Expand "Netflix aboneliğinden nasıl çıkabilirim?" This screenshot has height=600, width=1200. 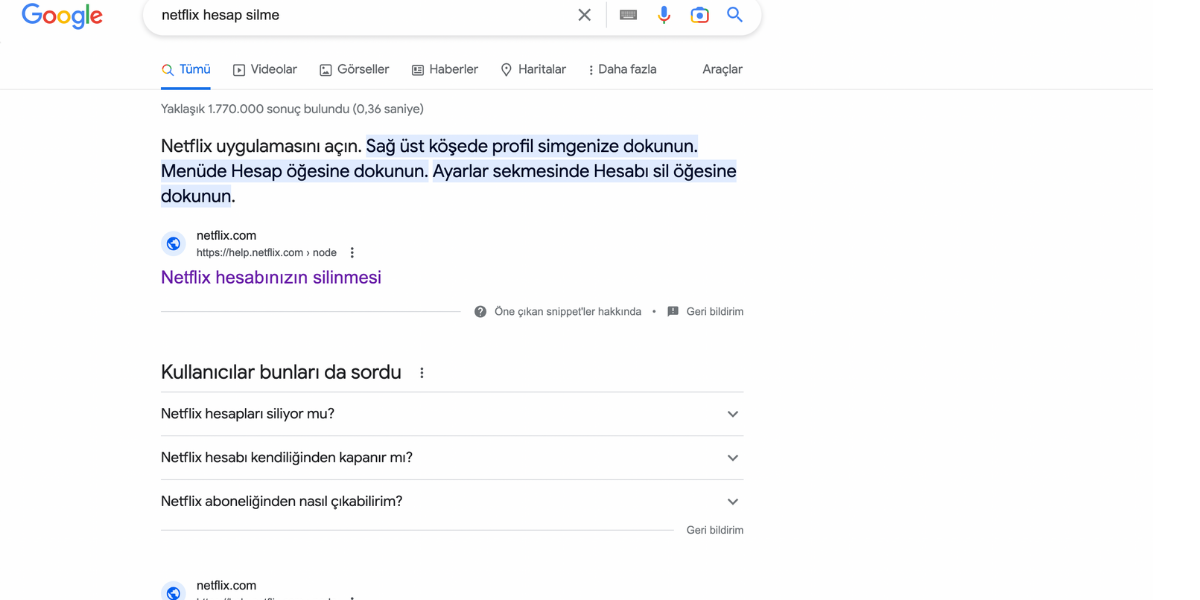click(x=733, y=502)
